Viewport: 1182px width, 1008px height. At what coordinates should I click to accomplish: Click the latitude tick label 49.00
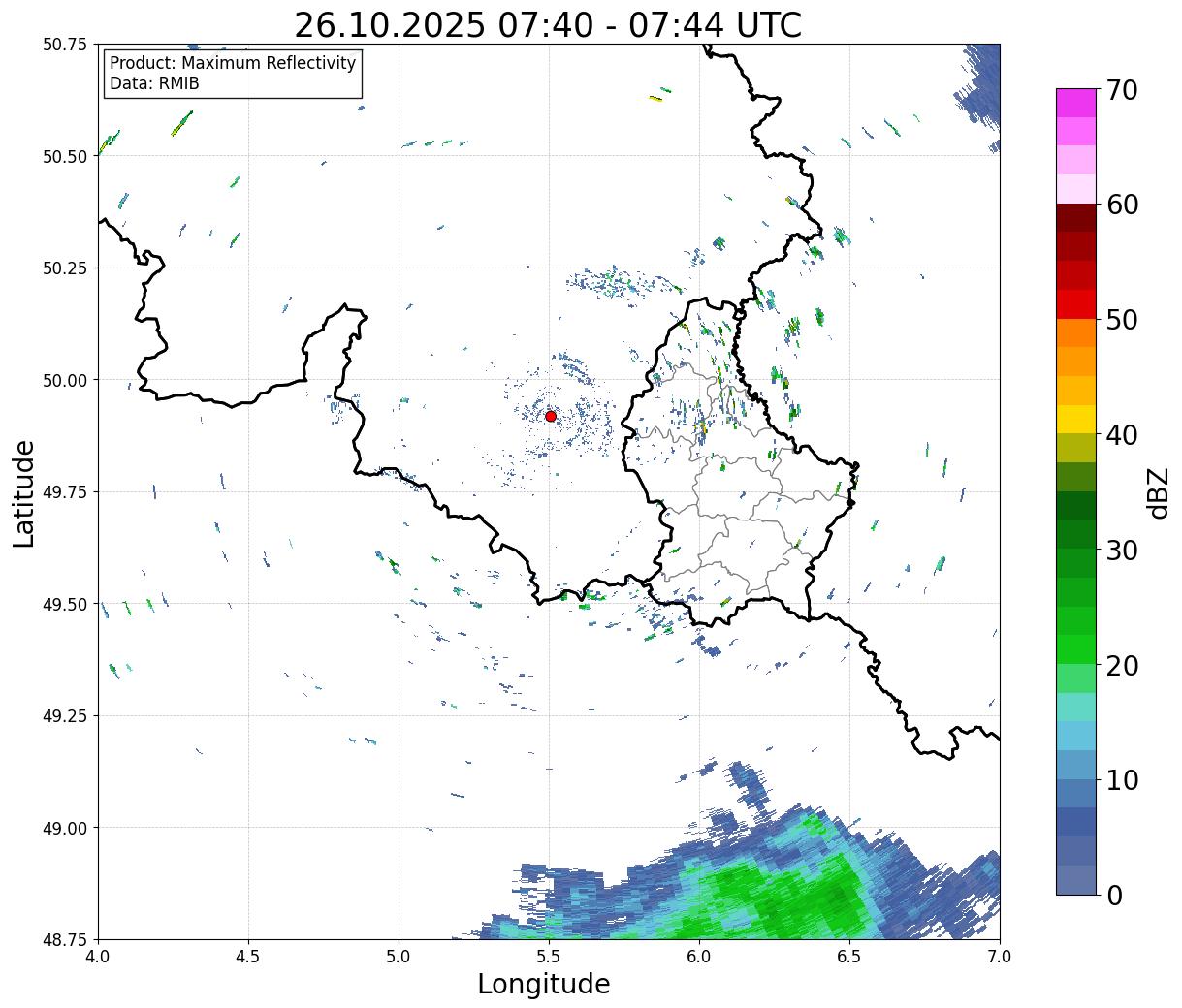tap(66, 828)
